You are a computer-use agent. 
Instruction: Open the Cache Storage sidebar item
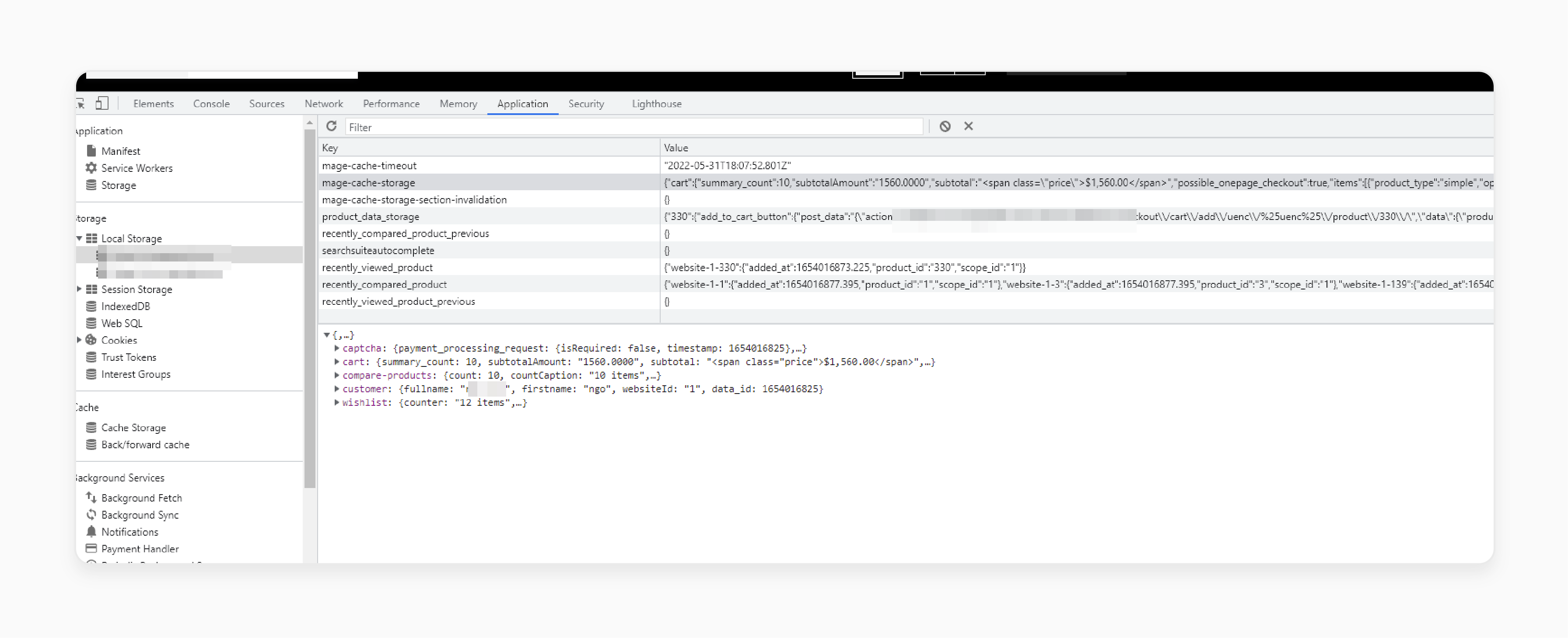tap(133, 428)
